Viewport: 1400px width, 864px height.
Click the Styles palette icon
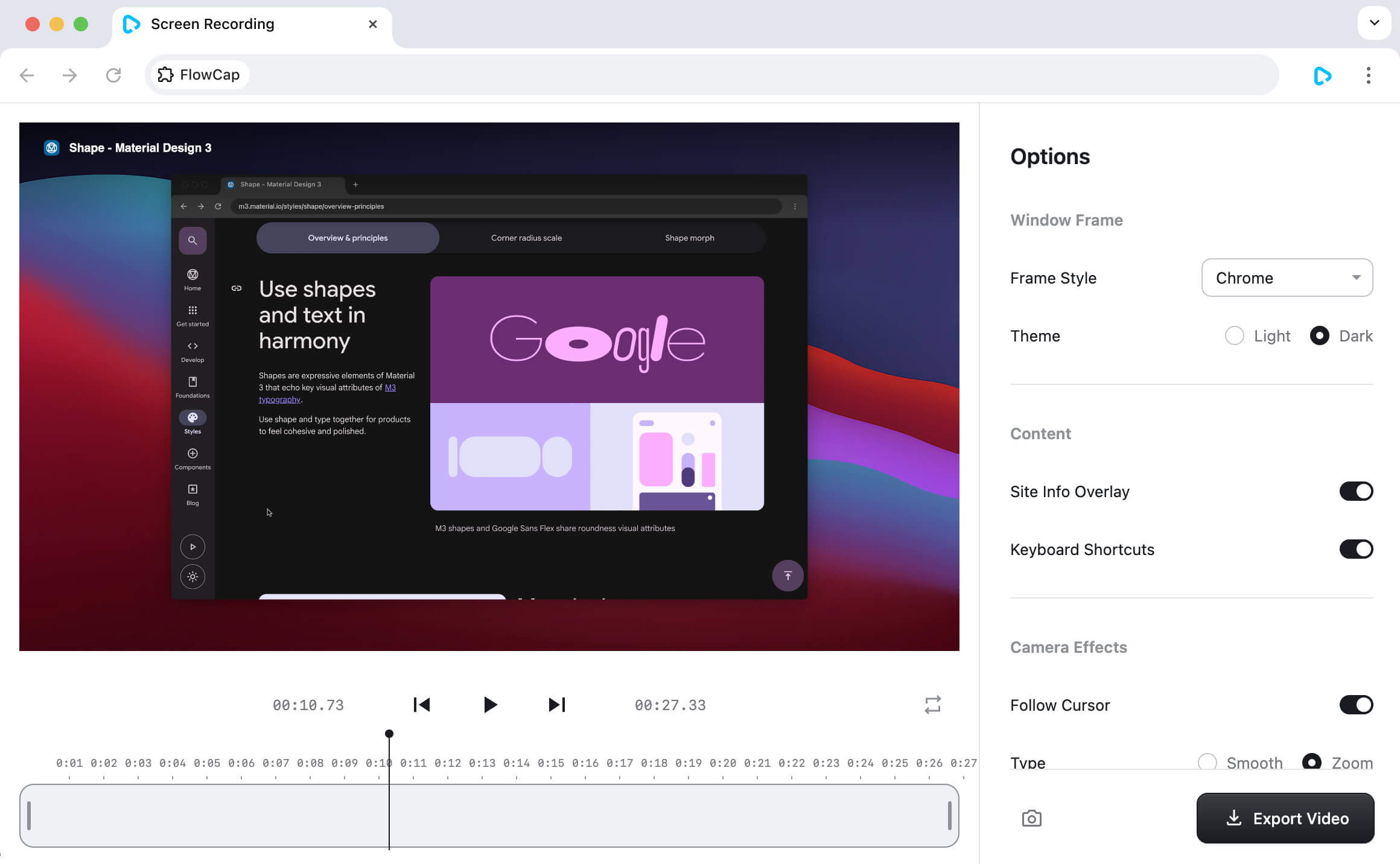[192, 418]
